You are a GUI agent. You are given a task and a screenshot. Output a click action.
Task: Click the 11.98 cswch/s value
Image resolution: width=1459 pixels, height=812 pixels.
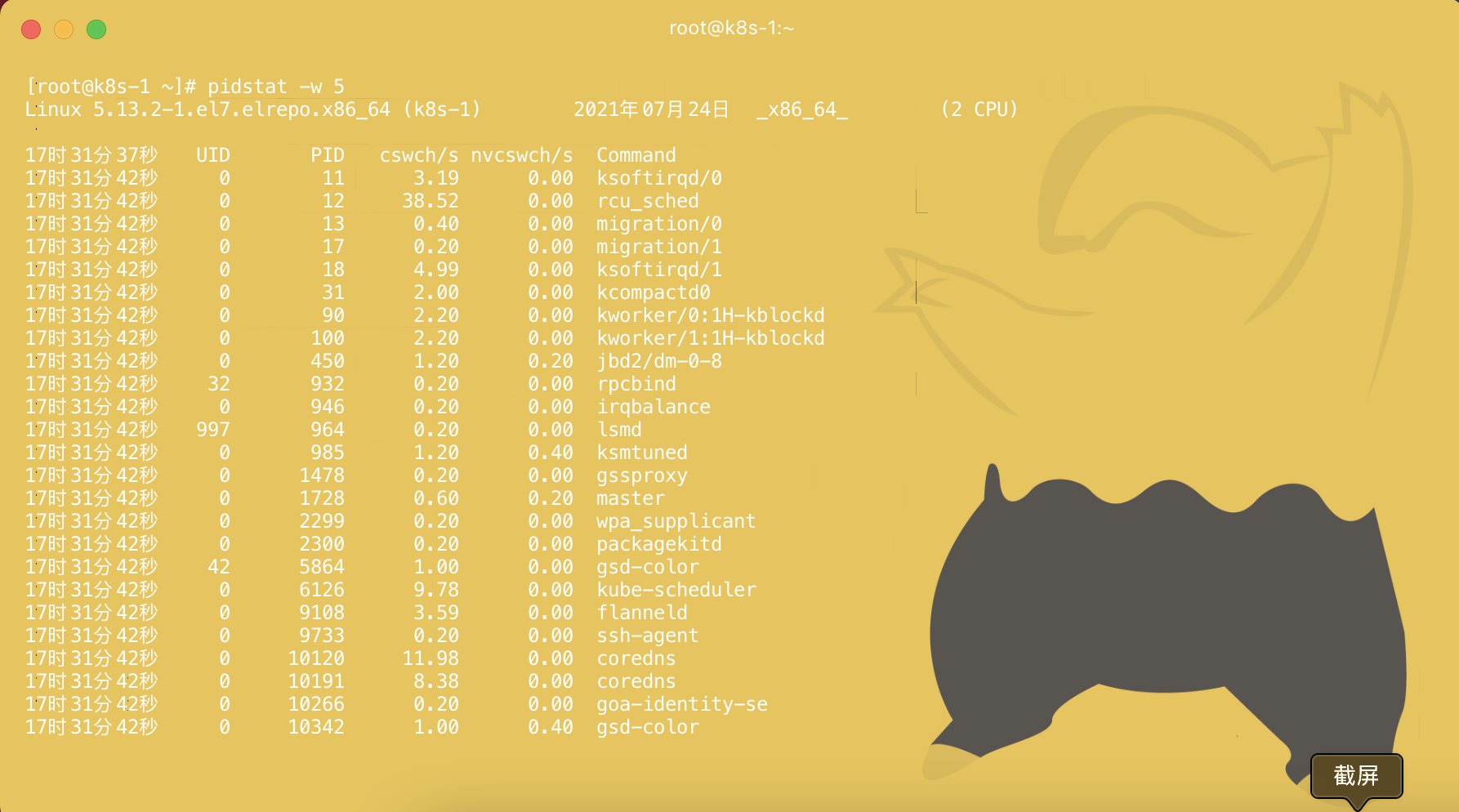click(x=431, y=658)
